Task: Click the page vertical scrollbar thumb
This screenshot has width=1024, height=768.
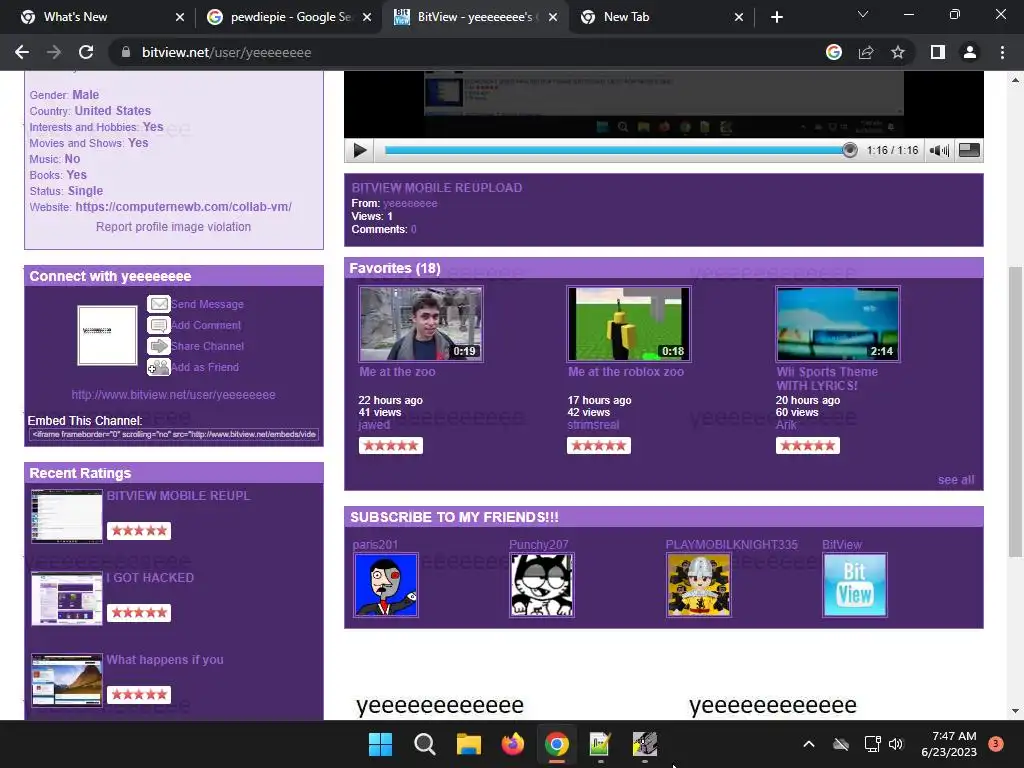Action: click(x=1015, y=411)
